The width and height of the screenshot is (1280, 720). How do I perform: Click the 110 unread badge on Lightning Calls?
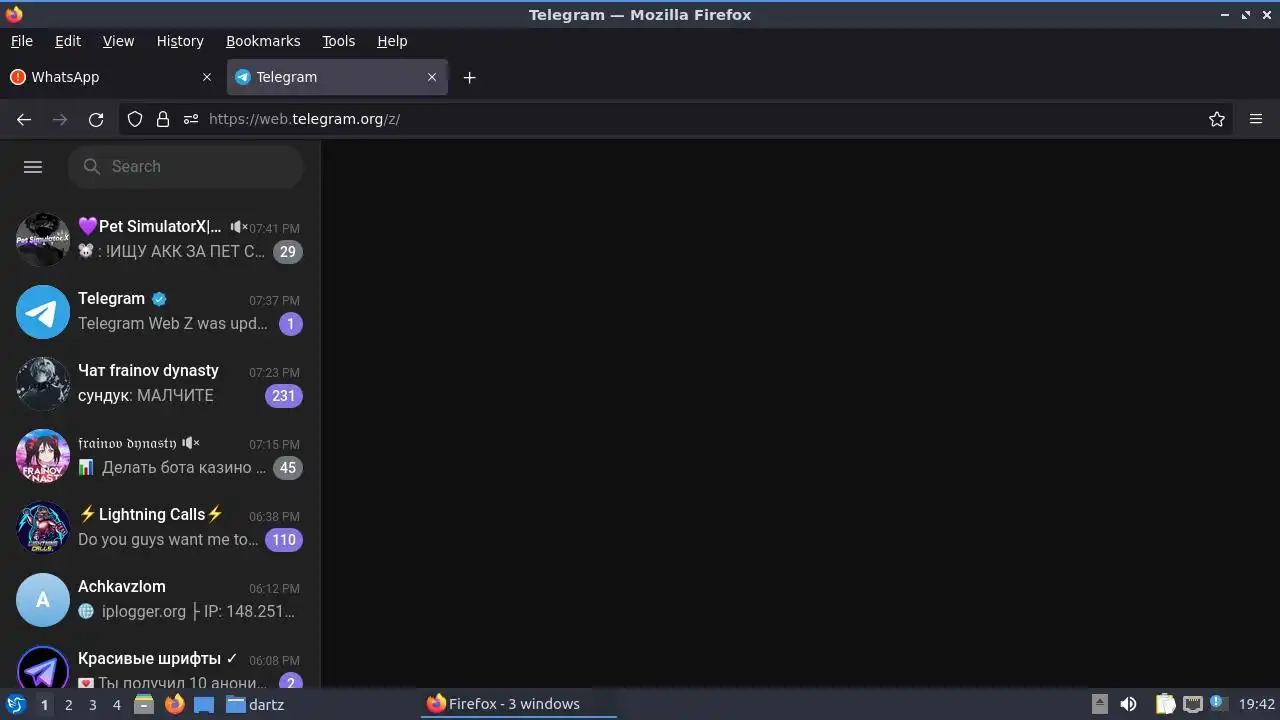pos(284,540)
